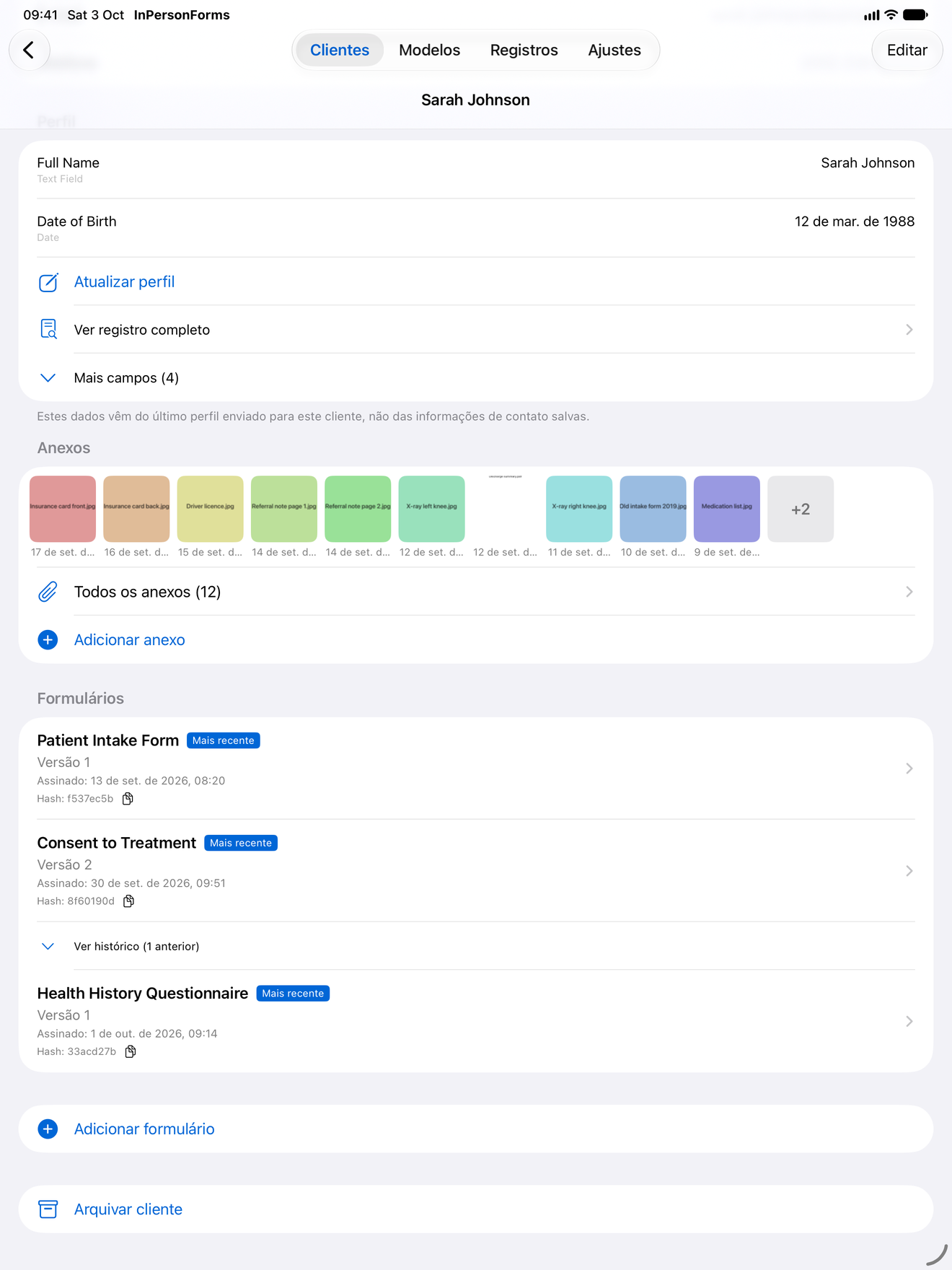Click the plus icon beside Adicionar anexo

[x=48, y=640]
